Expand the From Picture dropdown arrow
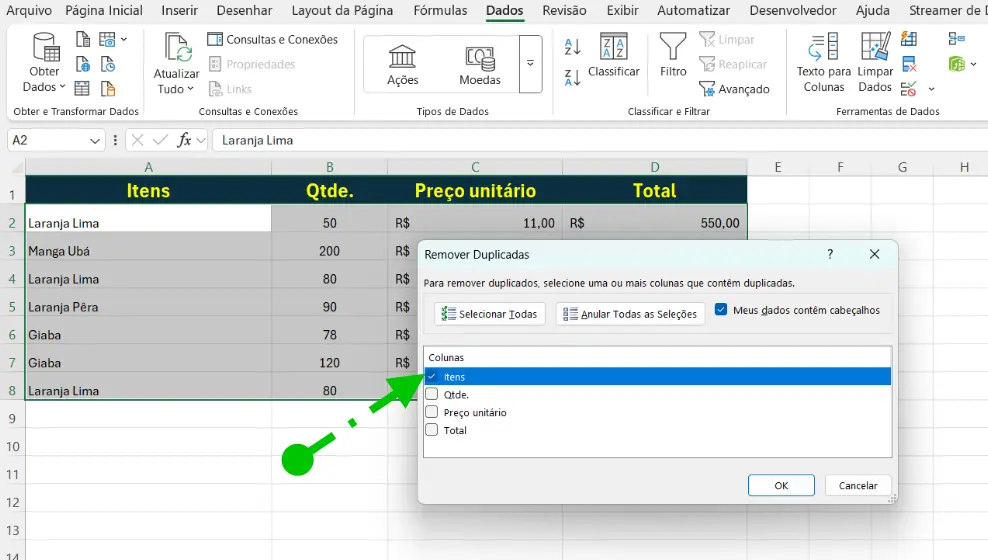Screen dimensions: 988x560 point(124,39)
